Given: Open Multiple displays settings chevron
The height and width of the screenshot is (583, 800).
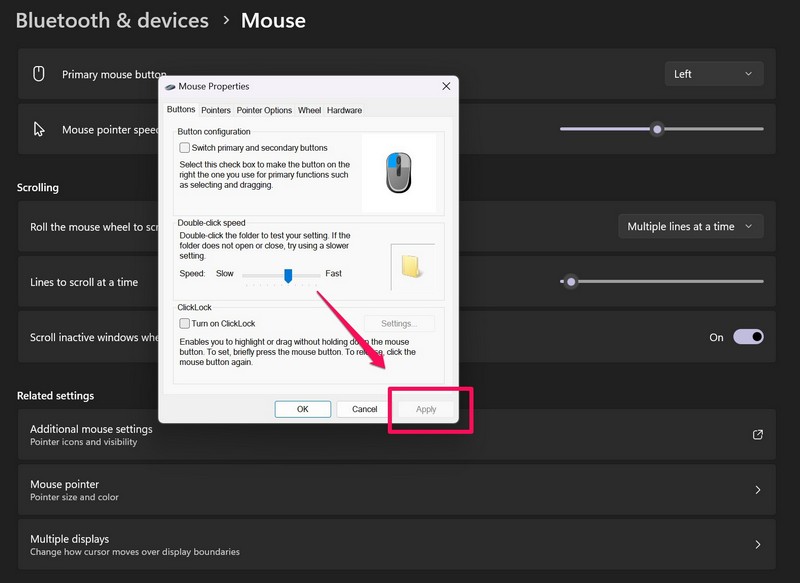Looking at the screenshot, I should coord(757,545).
